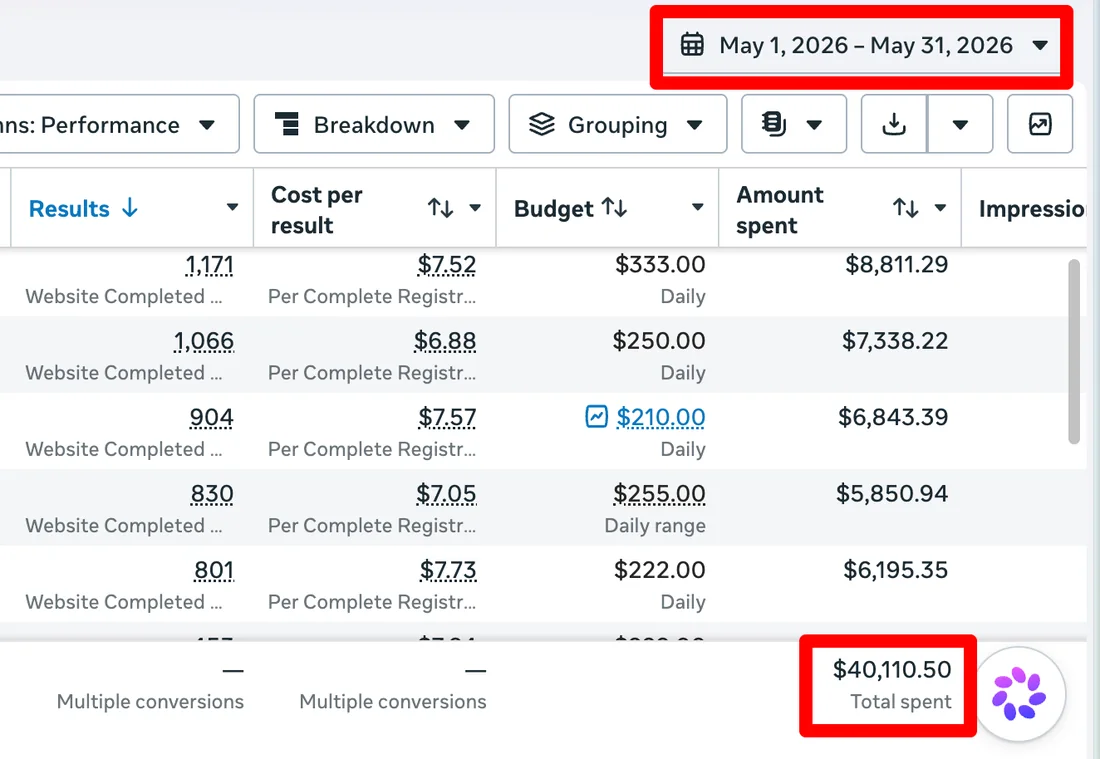
Task: Click the Budget sort arrows icon
Action: 614,208
